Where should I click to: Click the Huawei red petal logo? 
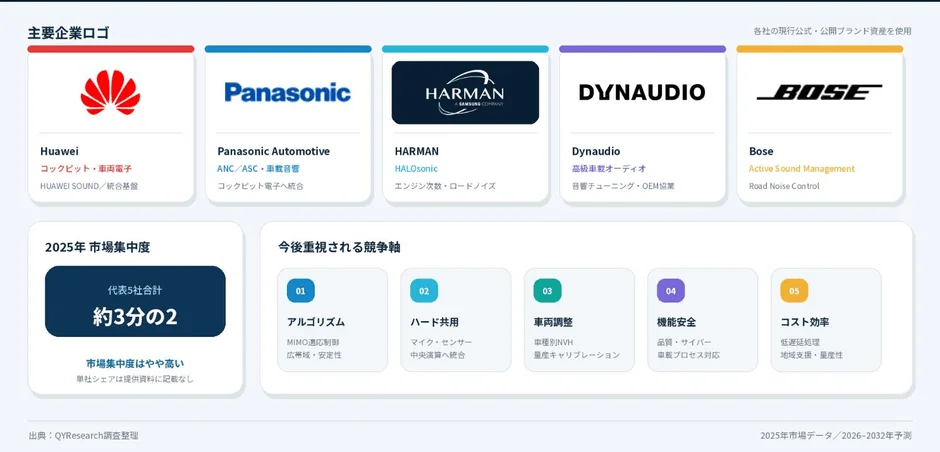pyautogui.click(x=110, y=92)
